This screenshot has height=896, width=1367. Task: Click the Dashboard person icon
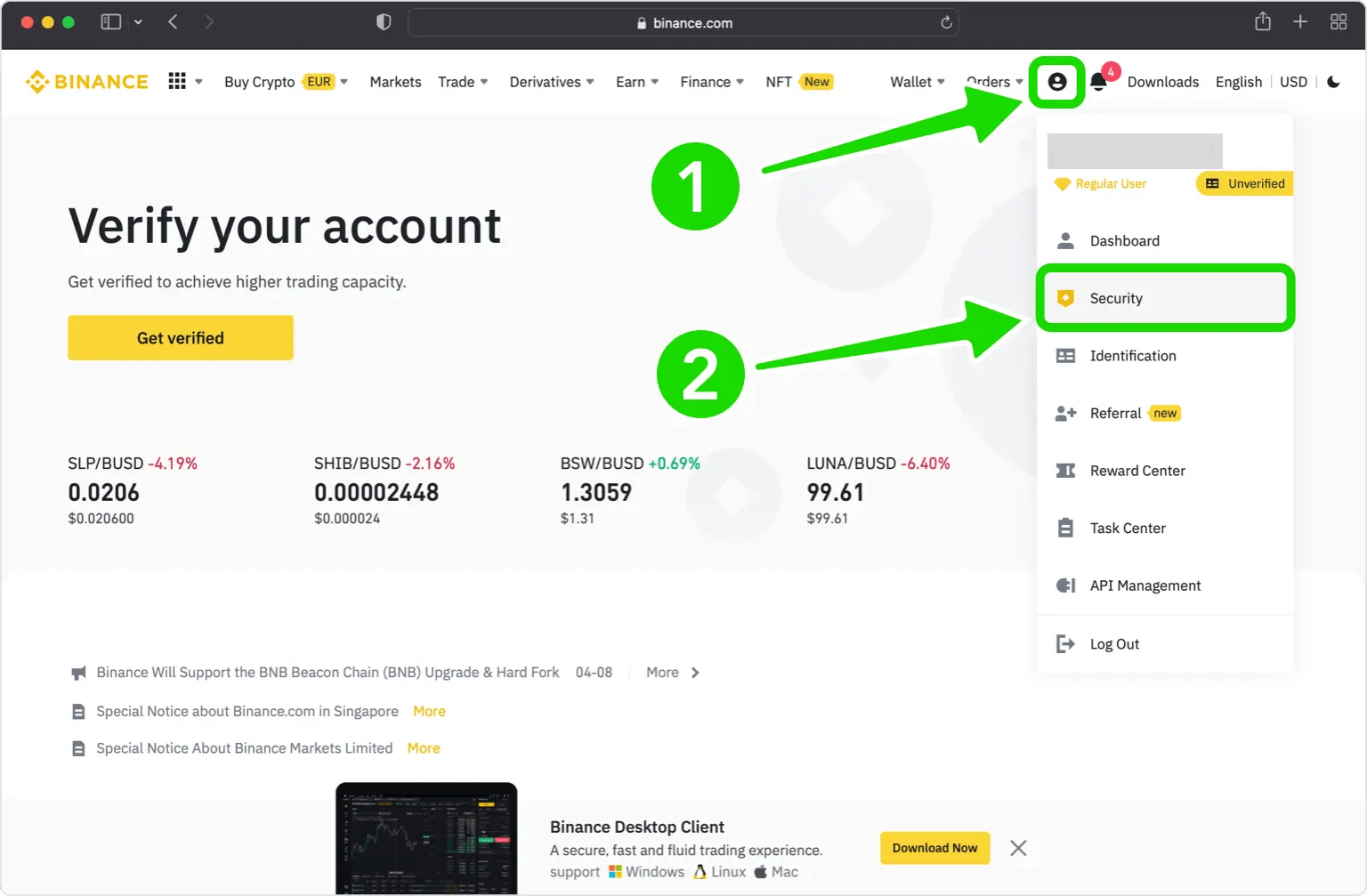1065,240
